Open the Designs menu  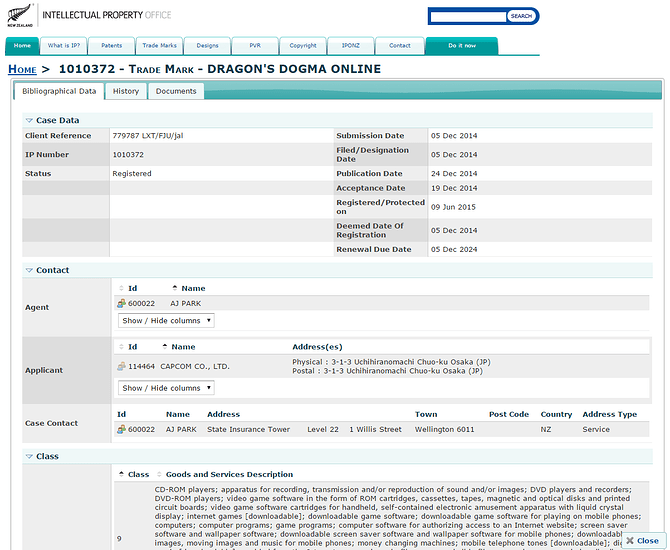207,46
